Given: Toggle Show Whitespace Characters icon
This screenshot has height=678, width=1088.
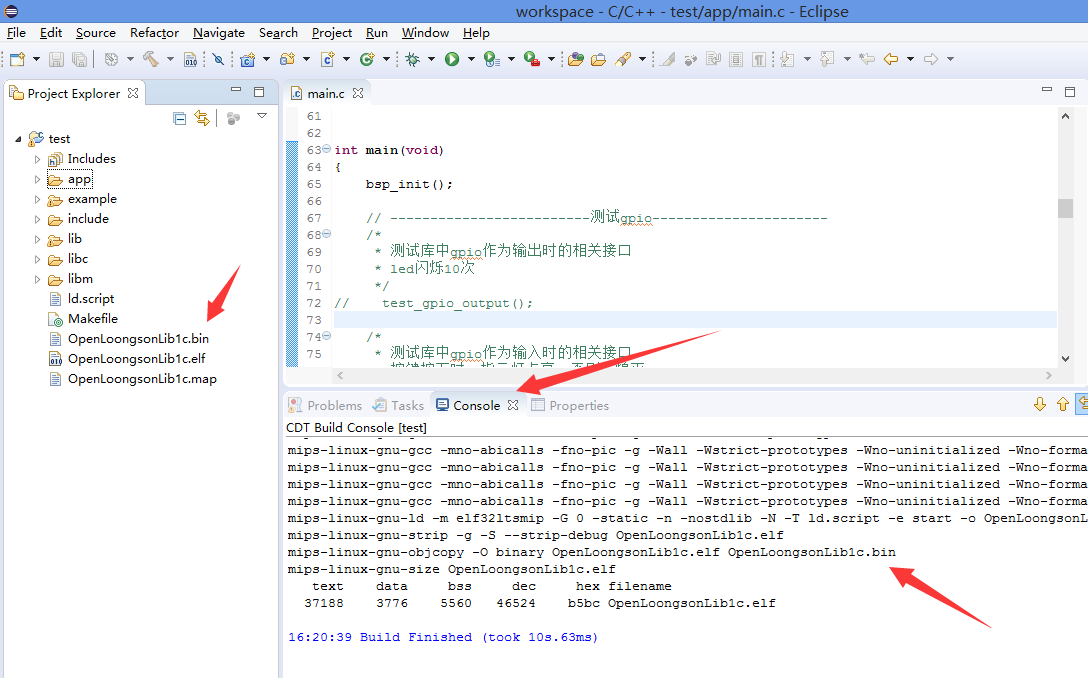Looking at the screenshot, I should point(759,59).
